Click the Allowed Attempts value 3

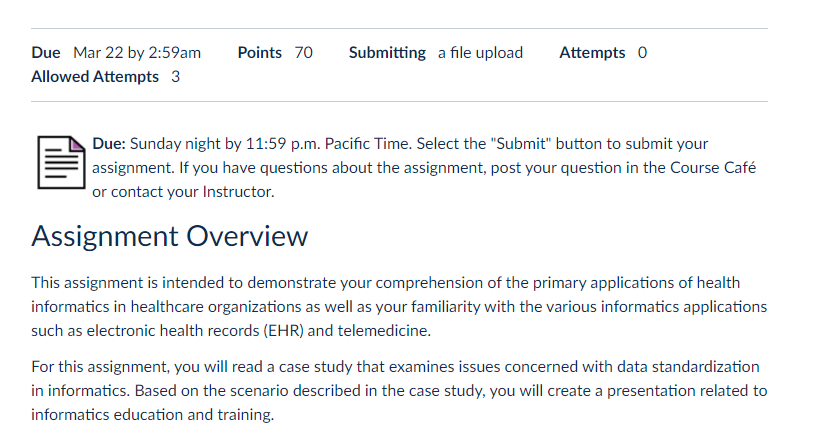176,77
